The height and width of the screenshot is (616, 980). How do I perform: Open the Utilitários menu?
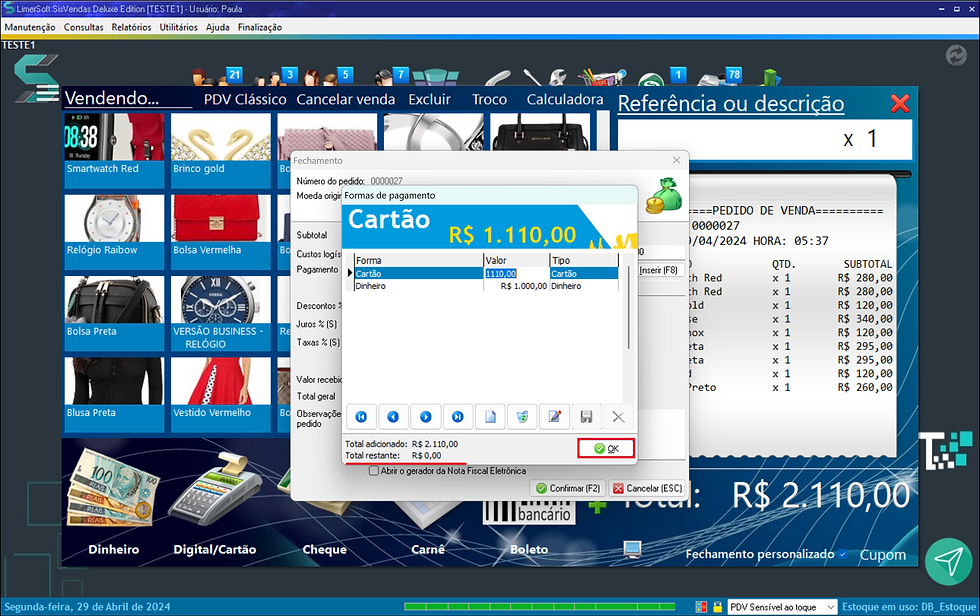(179, 27)
